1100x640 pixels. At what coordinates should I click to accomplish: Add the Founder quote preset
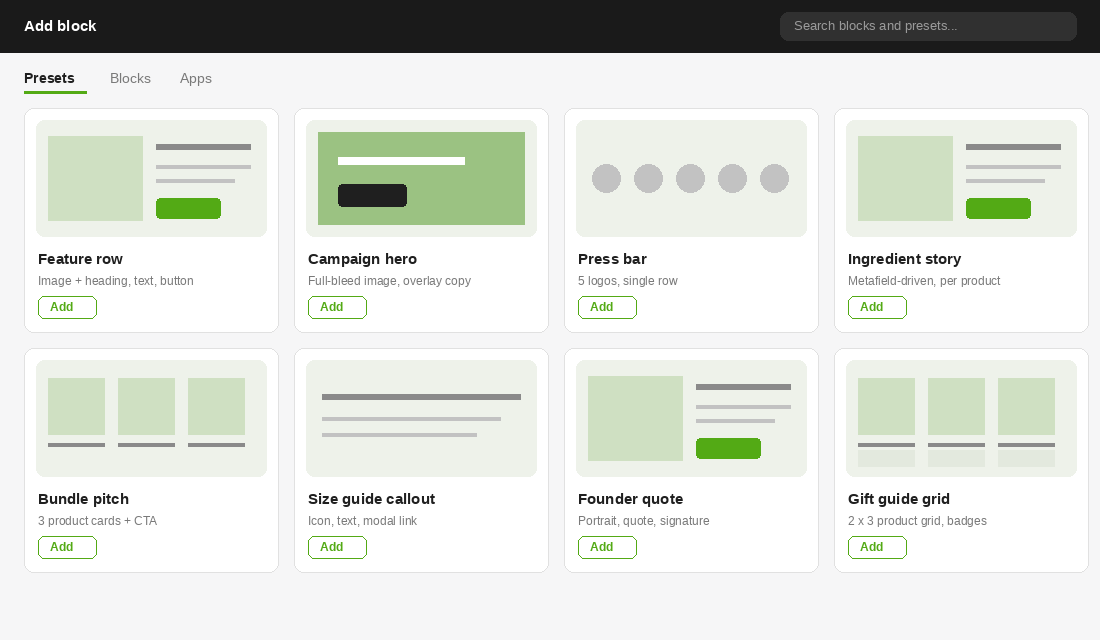tap(608, 547)
